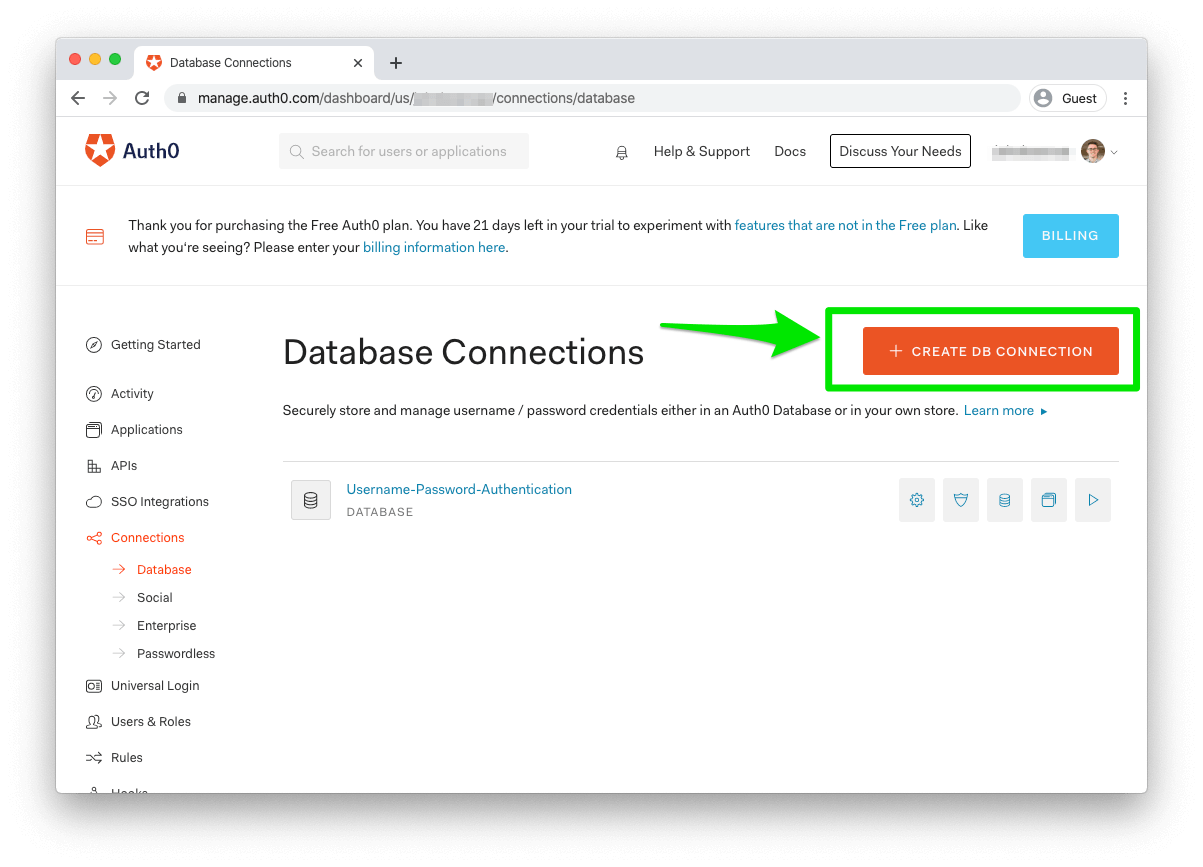This screenshot has height=867, width=1203.
Task: Click the Rules shuffle icon
Action: (x=94, y=758)
